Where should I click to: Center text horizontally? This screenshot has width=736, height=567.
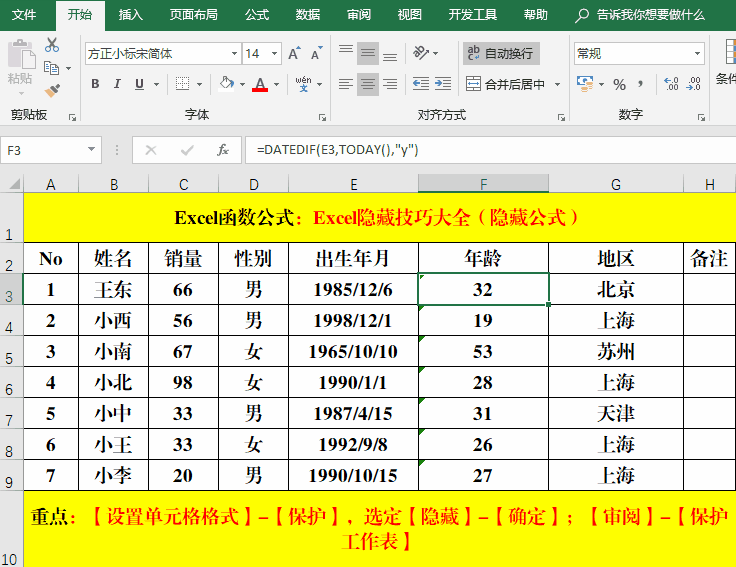(x=368, y=84)
